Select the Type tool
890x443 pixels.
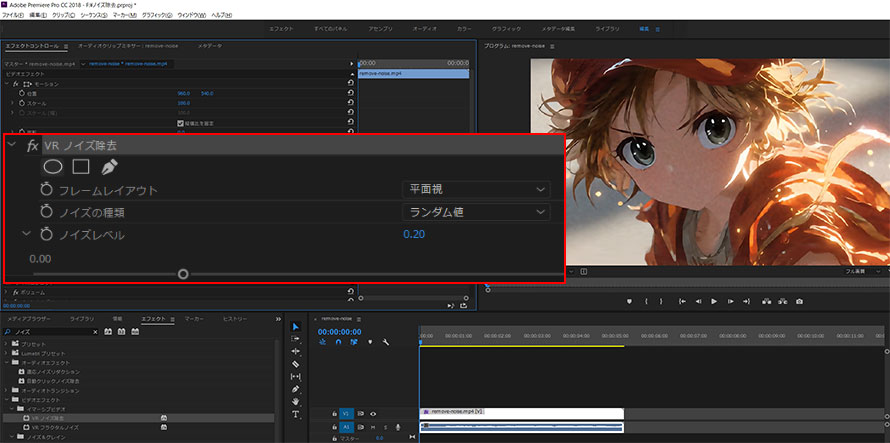(x=296, y=414)
